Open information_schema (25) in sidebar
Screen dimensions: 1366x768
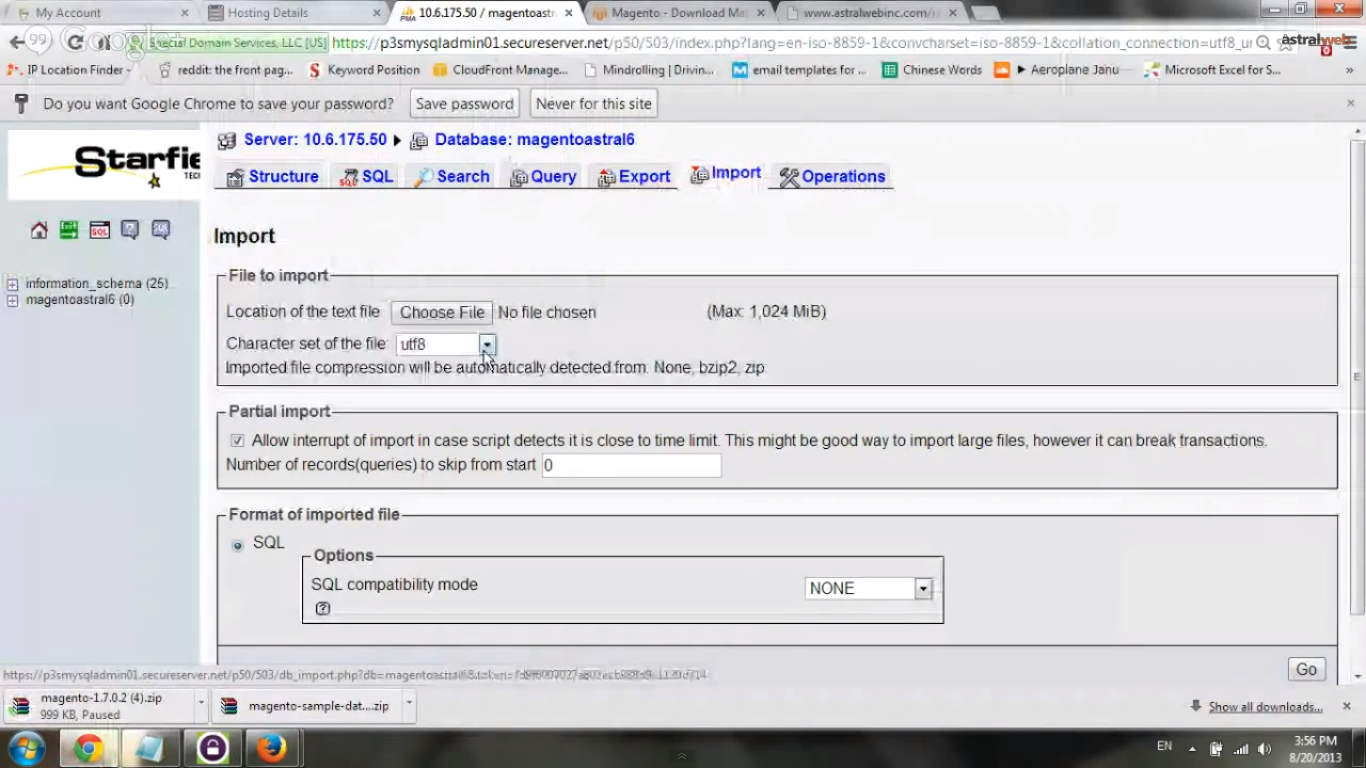[x=97, y=284]
